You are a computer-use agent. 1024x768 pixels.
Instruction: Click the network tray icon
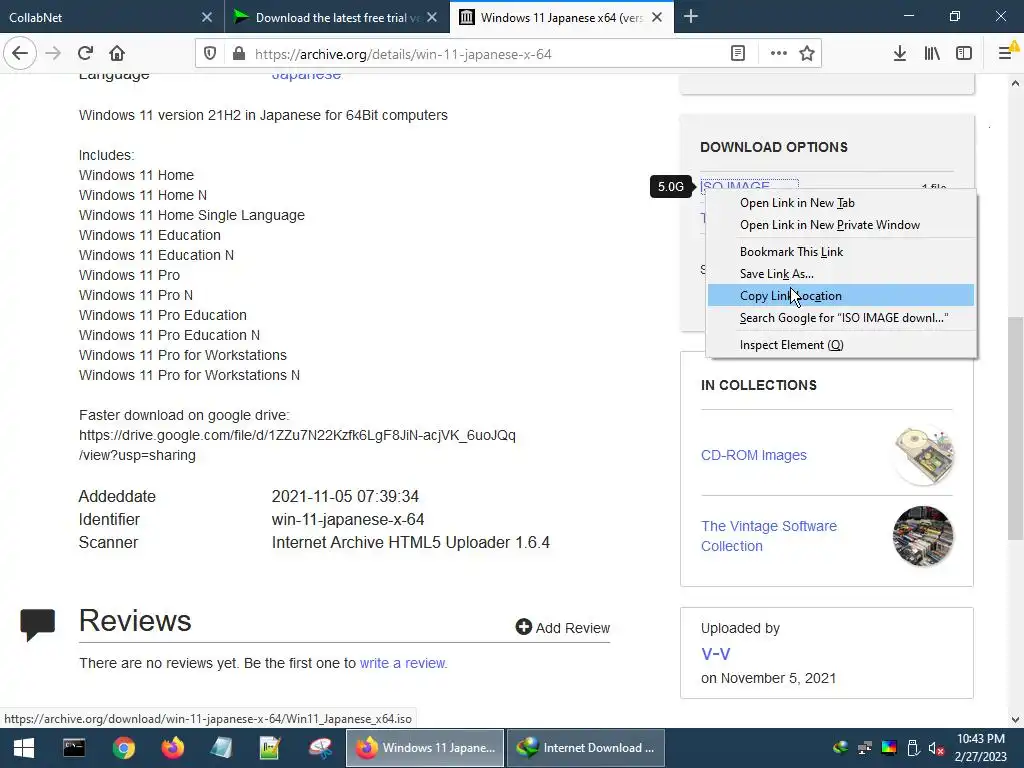(x=865, y=748)
